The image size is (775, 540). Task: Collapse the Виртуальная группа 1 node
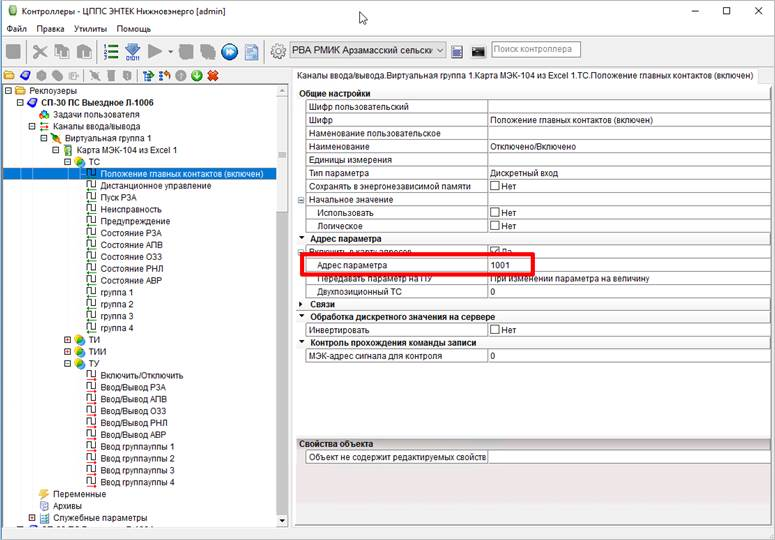point(44,138)
